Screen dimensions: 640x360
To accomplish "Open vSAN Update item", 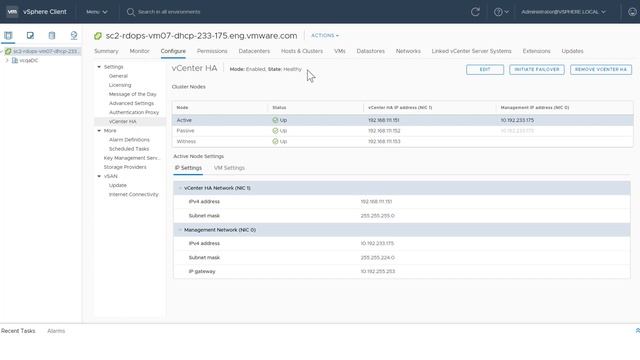I will tap(118, 185).
